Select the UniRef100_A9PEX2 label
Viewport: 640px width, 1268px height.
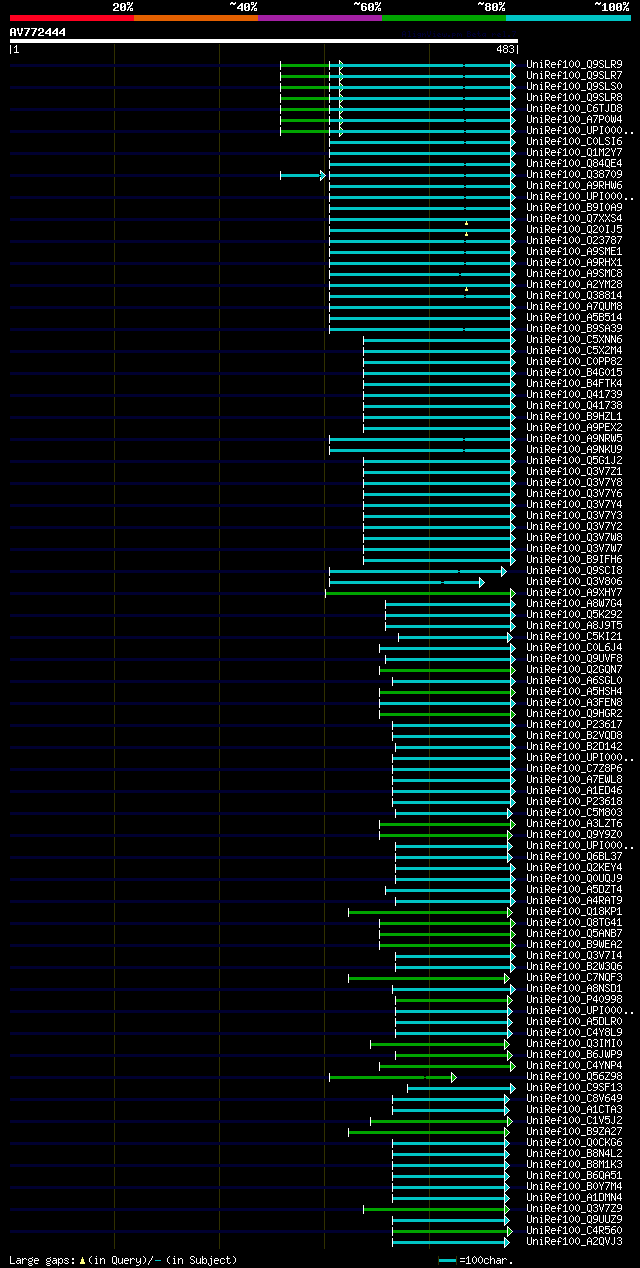point(574,428)
